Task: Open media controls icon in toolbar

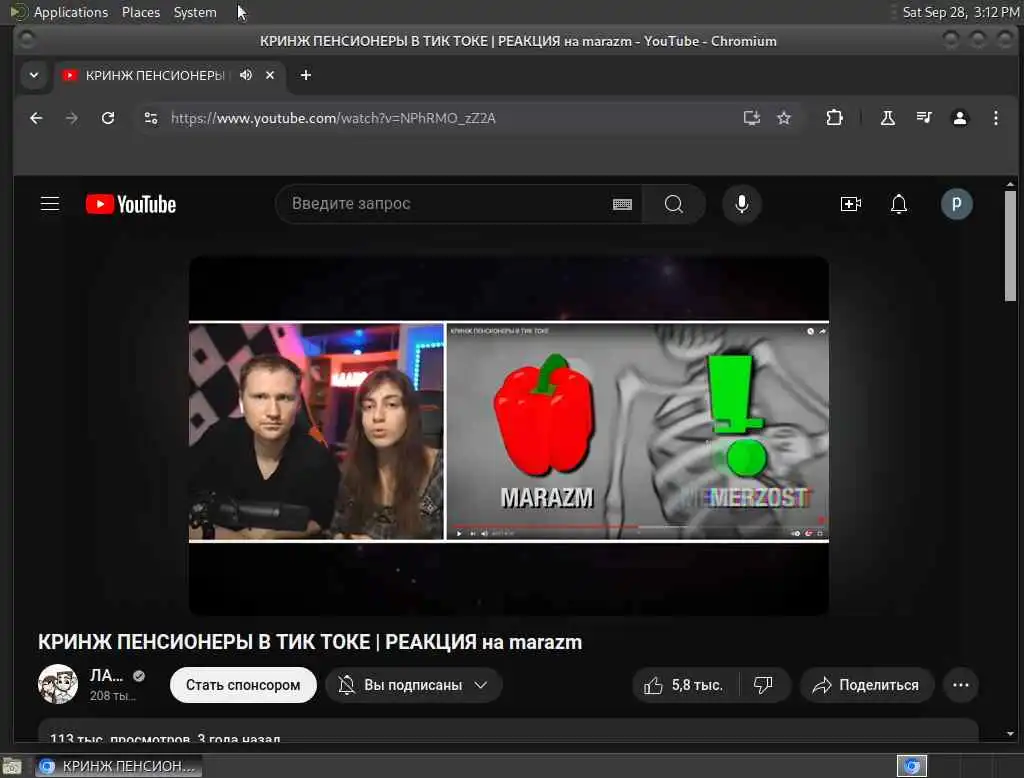Action: click(923, 118)
